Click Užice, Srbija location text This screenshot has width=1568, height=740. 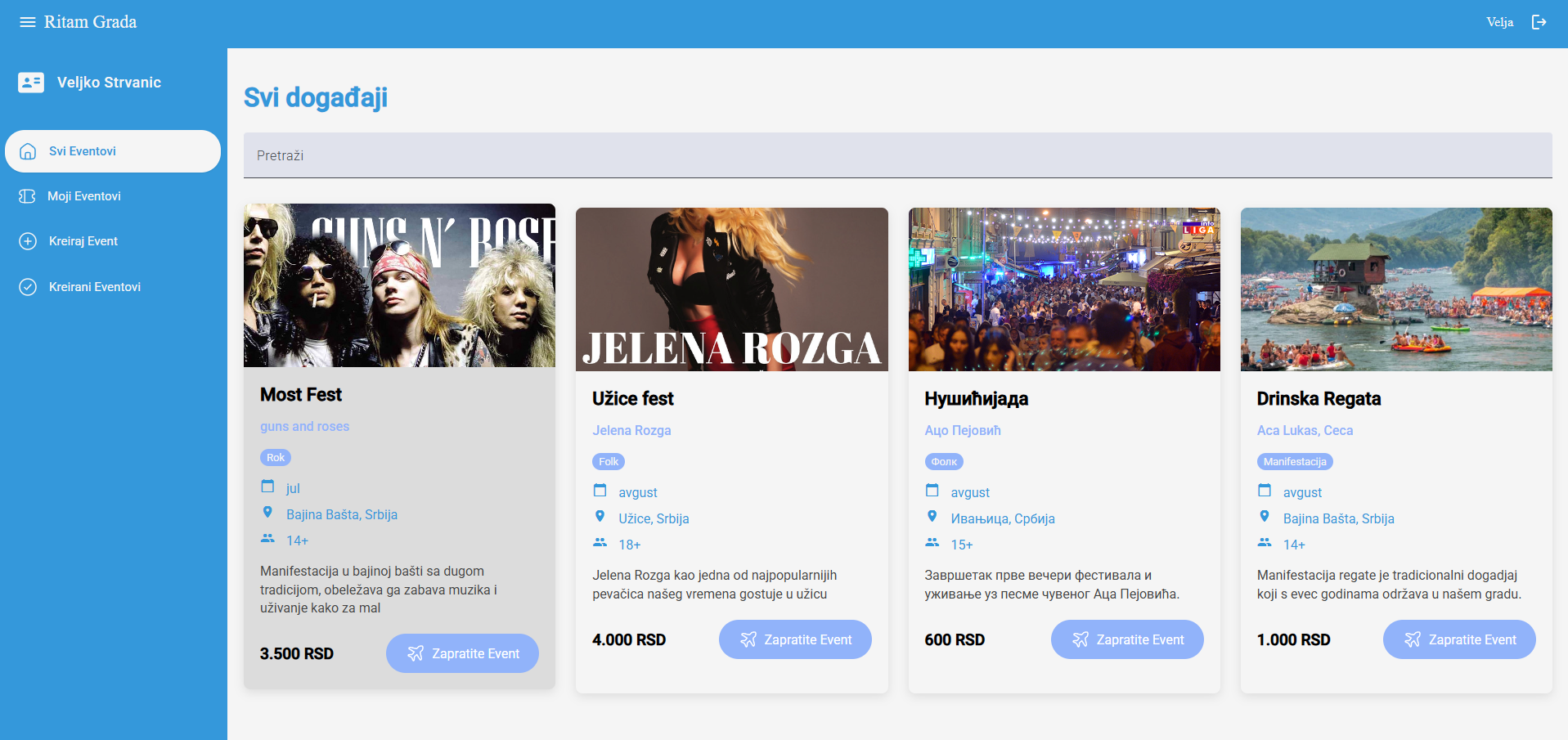coord(654,519)
